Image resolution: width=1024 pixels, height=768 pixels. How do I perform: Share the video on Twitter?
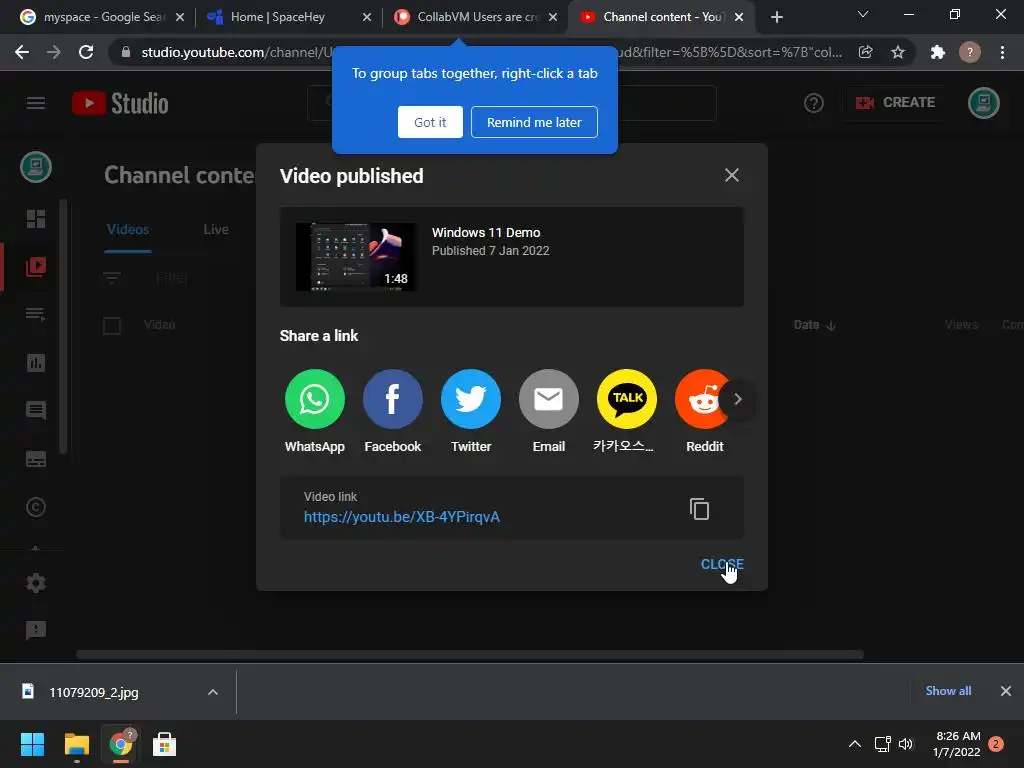tap(470, 399)
